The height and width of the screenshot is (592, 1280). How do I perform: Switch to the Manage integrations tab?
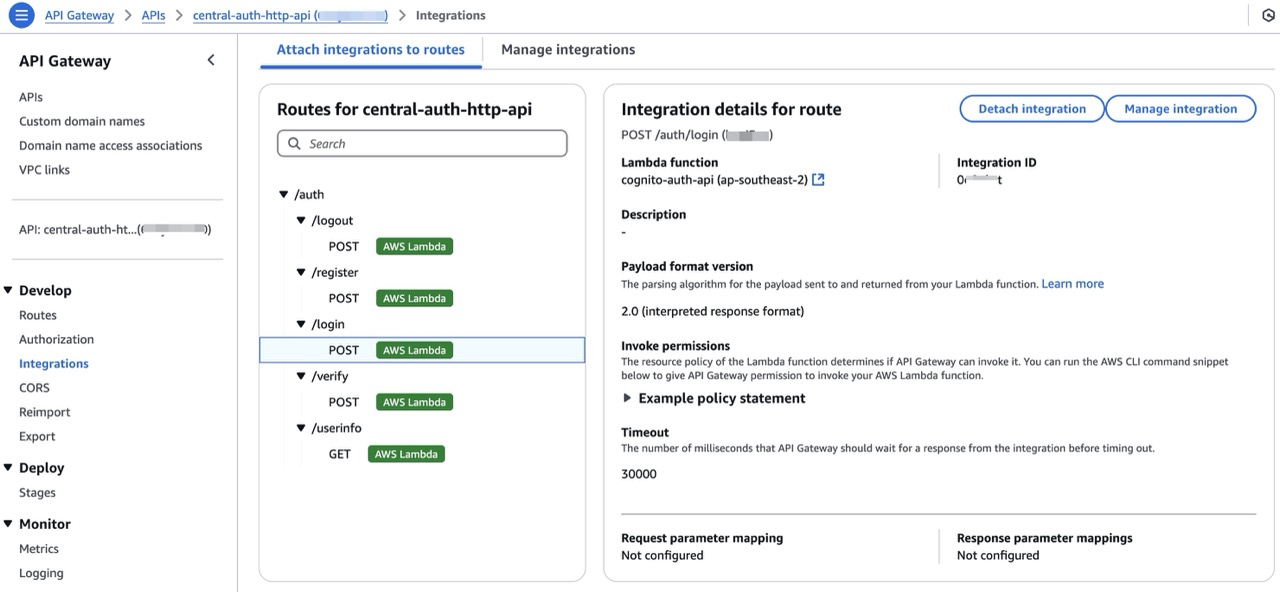pos(567,50)
